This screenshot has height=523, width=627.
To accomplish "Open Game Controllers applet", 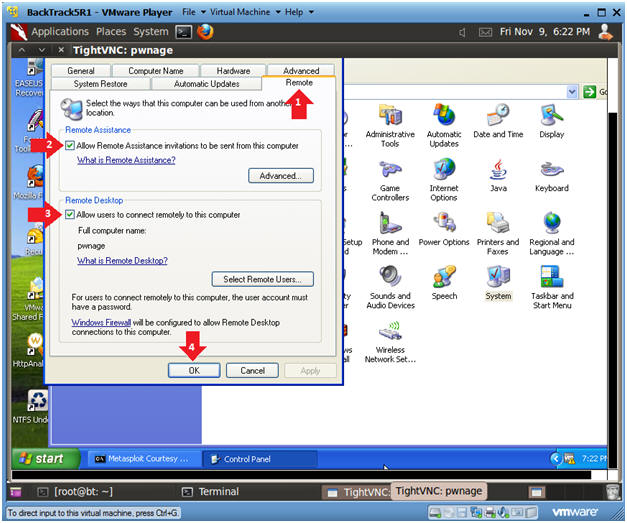I will click(x=390, y=180).
